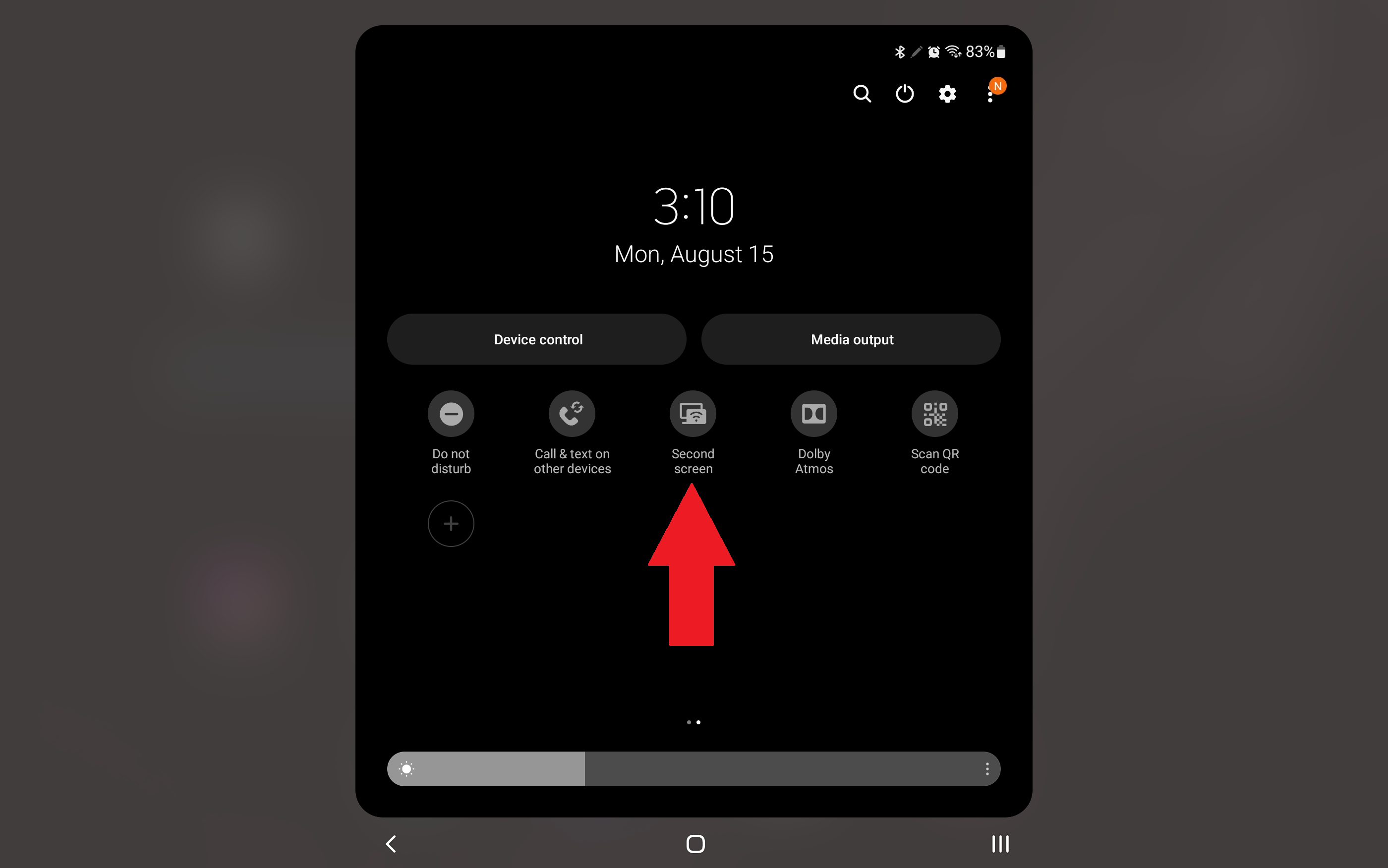Tap the power menu button
Image resolution: width=1388 pixels, height=868 pixels.
click(903, 92)
